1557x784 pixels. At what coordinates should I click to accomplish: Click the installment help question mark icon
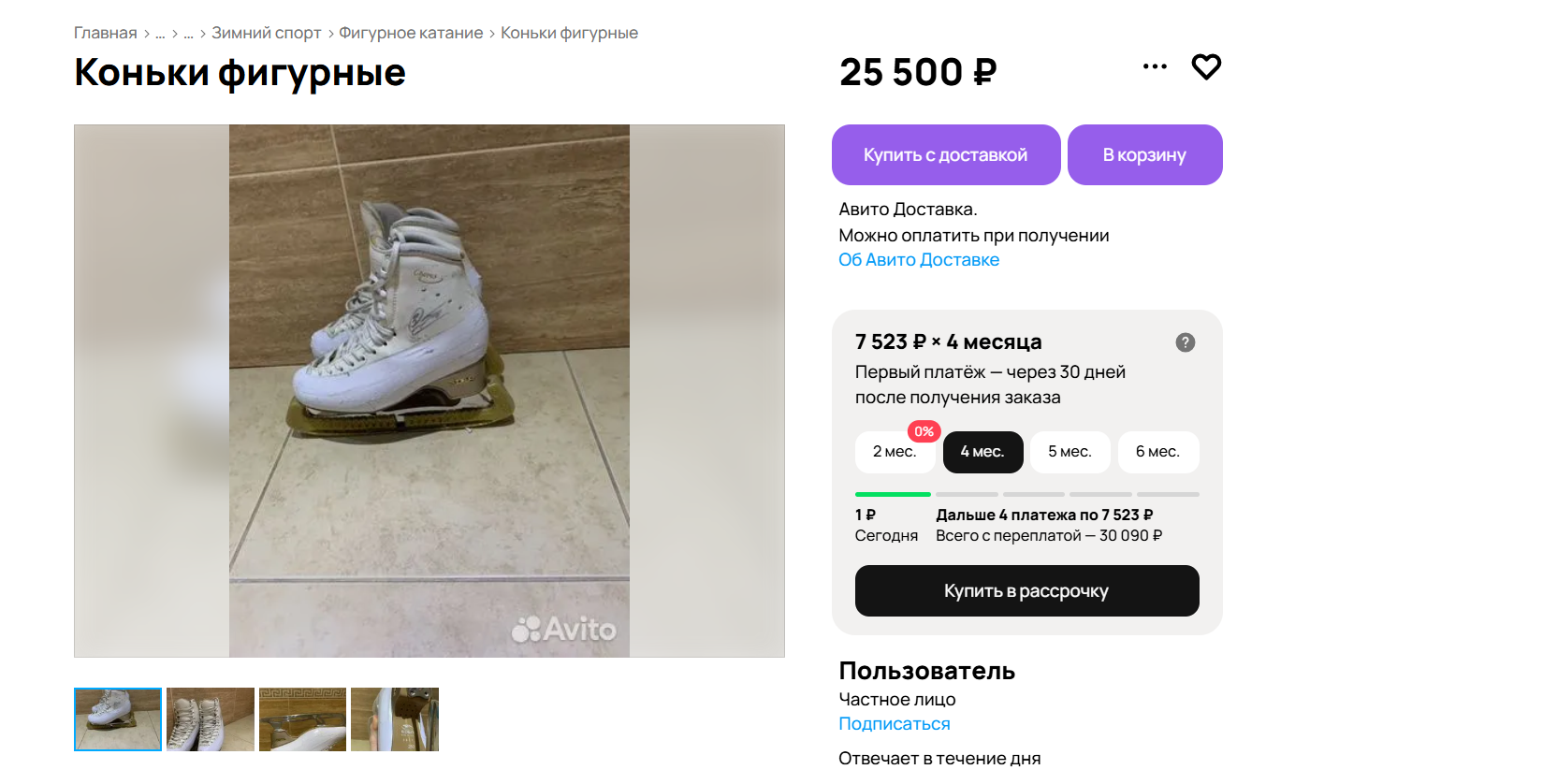tap(1185, 342)
